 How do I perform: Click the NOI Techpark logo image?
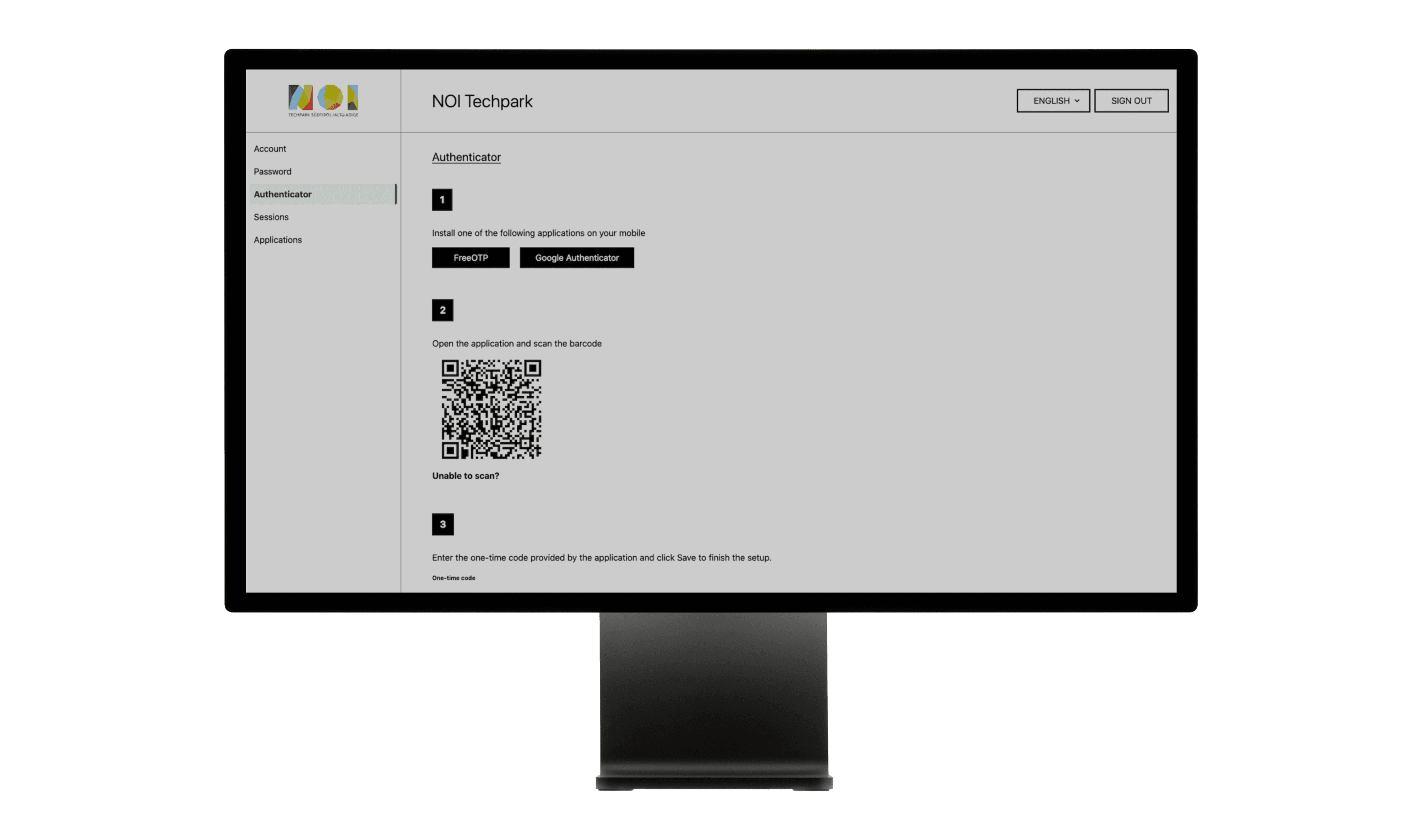[x=323, y=100]
